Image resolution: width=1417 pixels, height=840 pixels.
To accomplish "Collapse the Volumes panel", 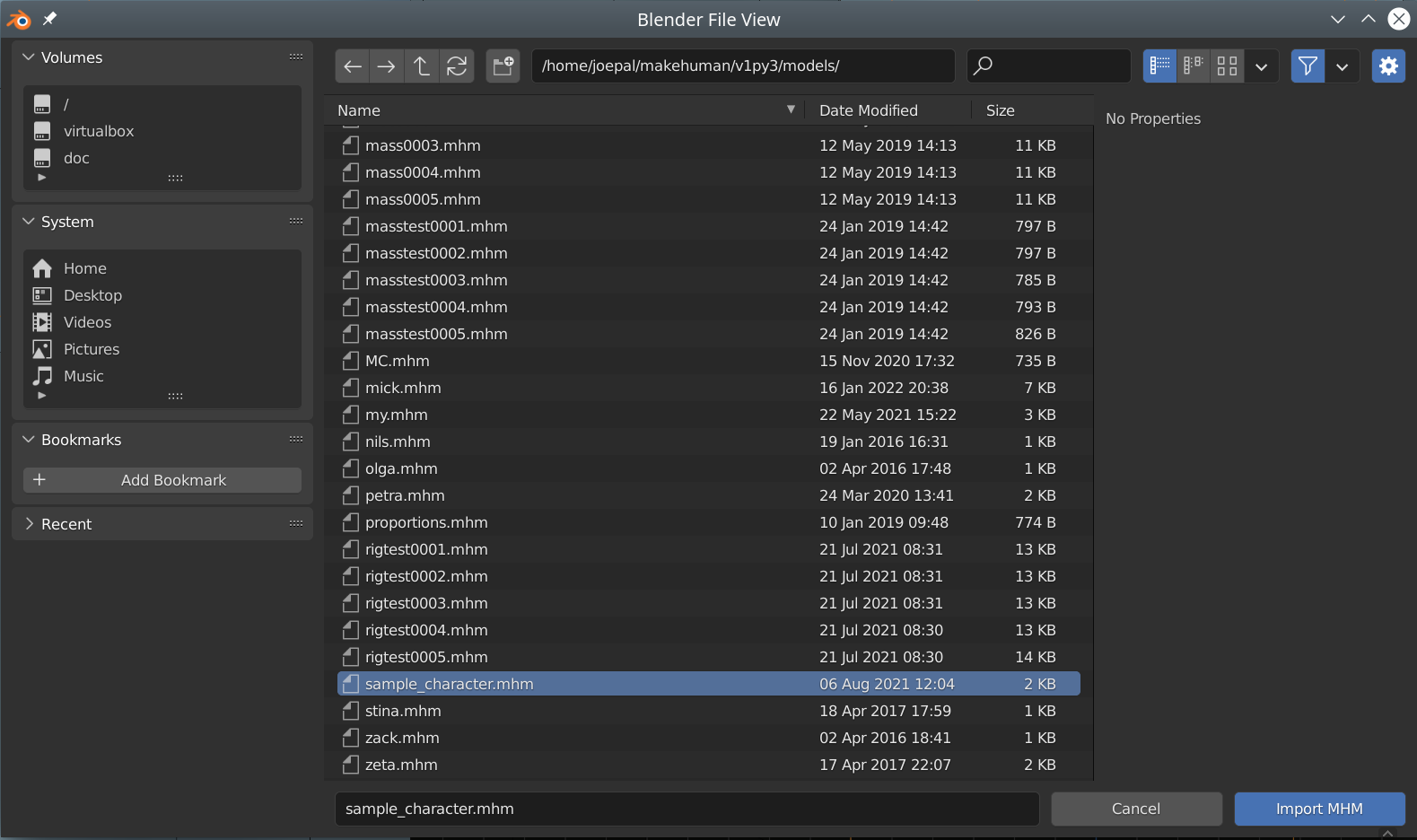I will click(x=29, y=57).
